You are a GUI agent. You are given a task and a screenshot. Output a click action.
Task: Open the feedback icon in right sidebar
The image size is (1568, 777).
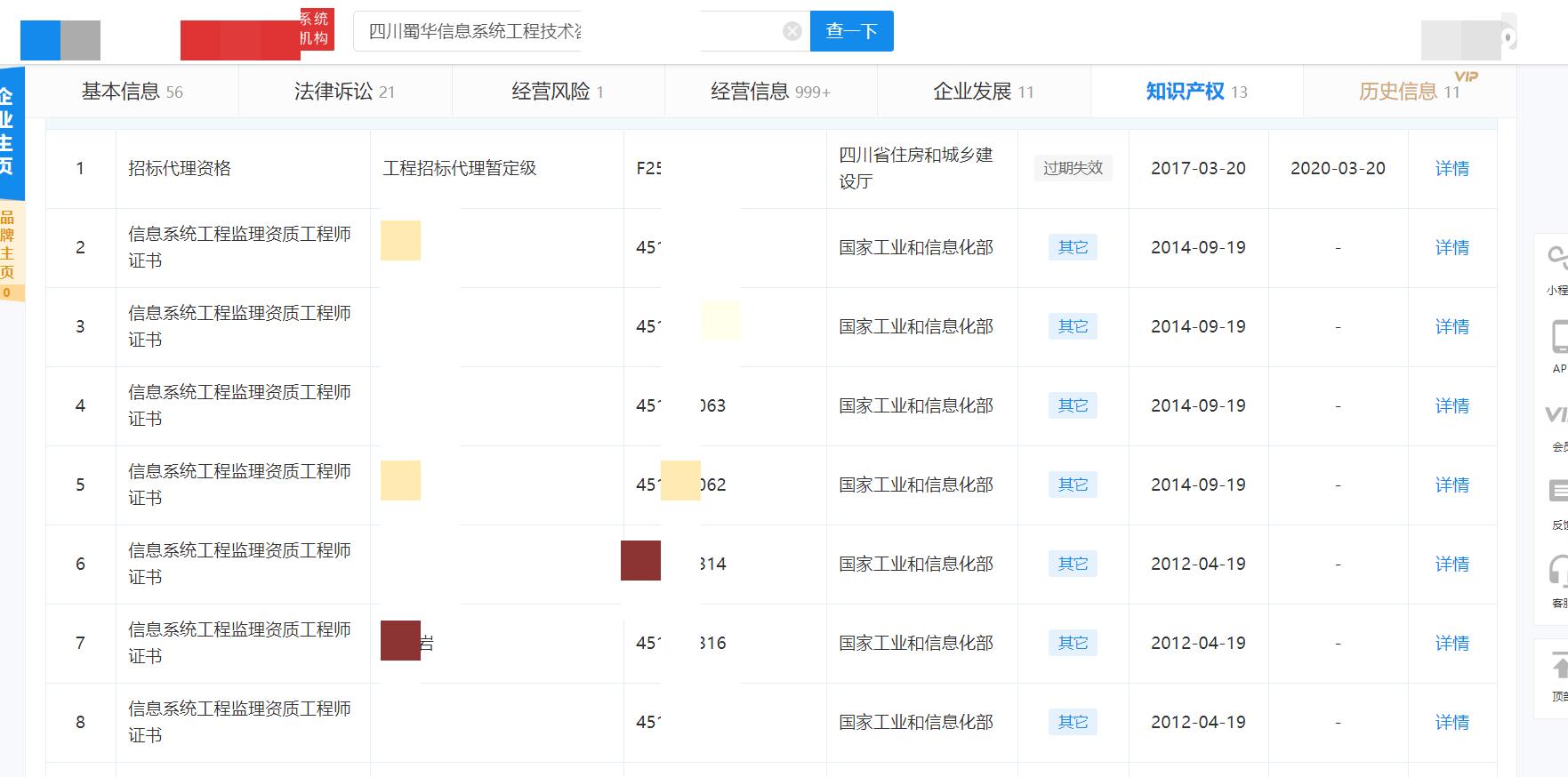pyautogui.click(x=1558, y=492)
